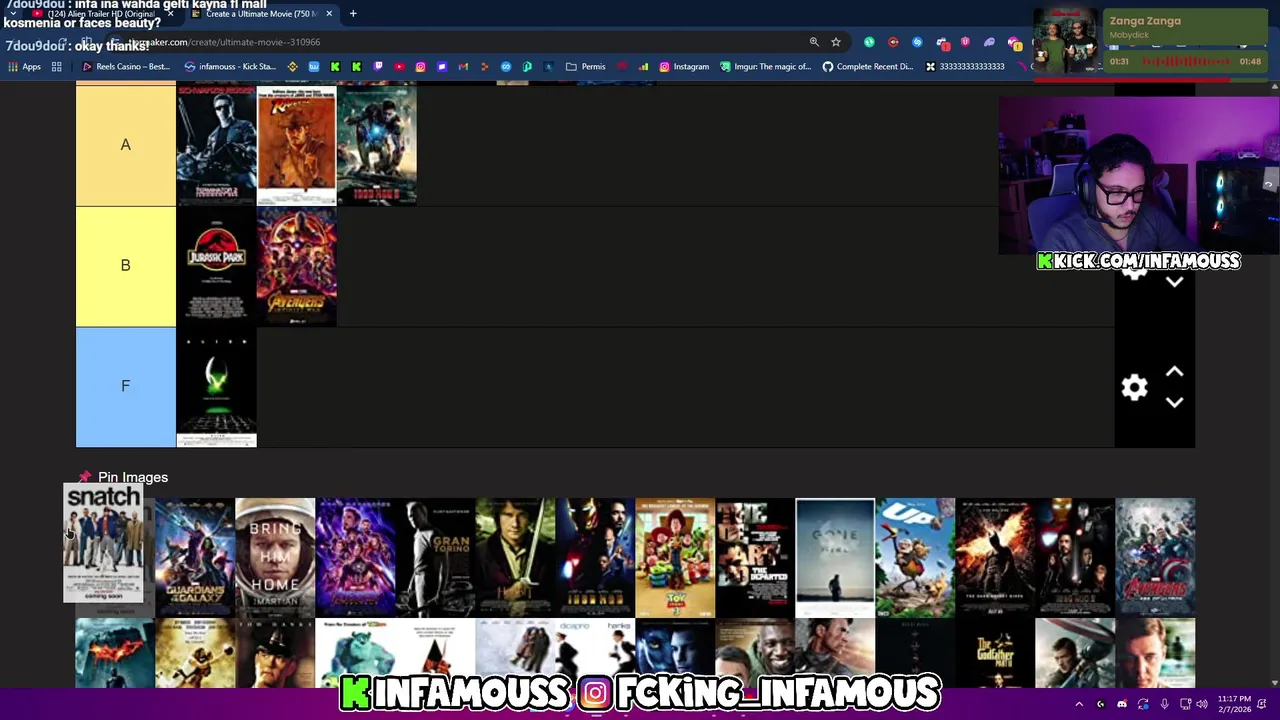Select the Terminator poster in the A tier

[x=216, y=145]
